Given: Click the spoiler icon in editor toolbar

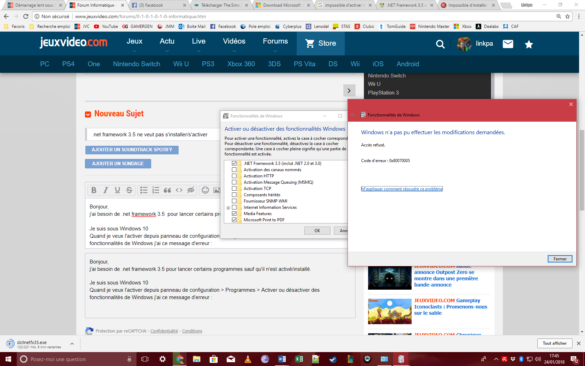Looking at the screenshot, I should (191, 190).
